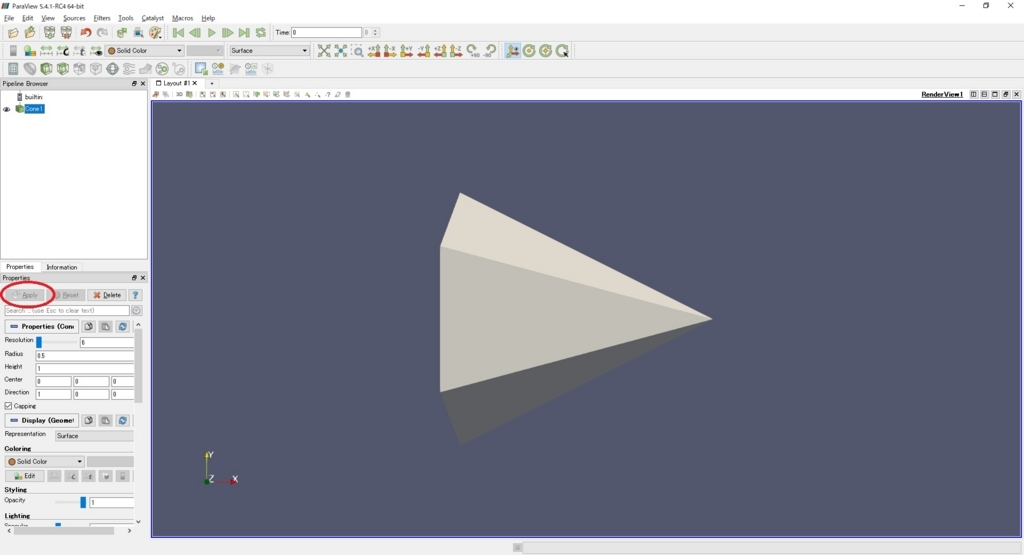
Task: Click the Reset button
Action: (x=66, y=295)
